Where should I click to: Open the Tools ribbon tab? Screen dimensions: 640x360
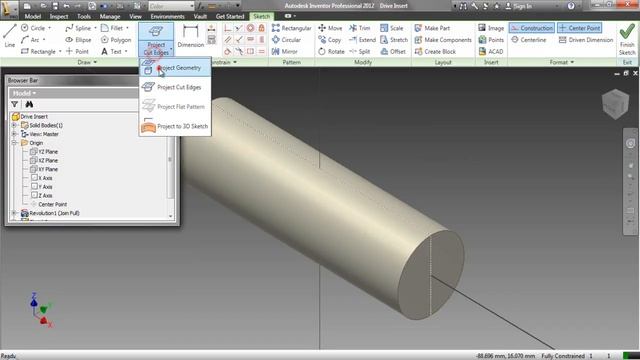tap(84, 16)
